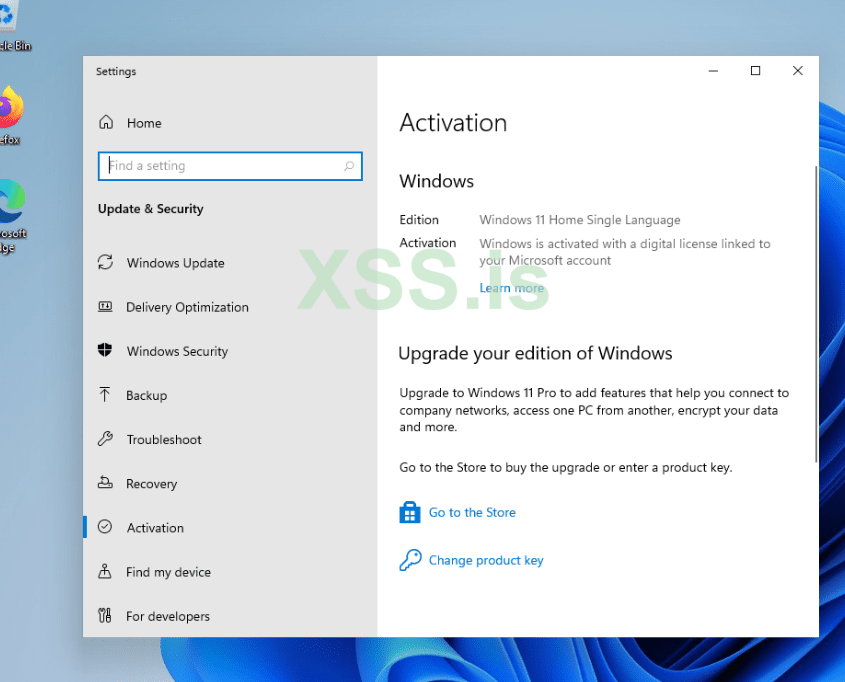This screenshot has height=682, width=845.
Task: Maximize the Settings window
Action: pyautogui.click(x=756, y=71)
